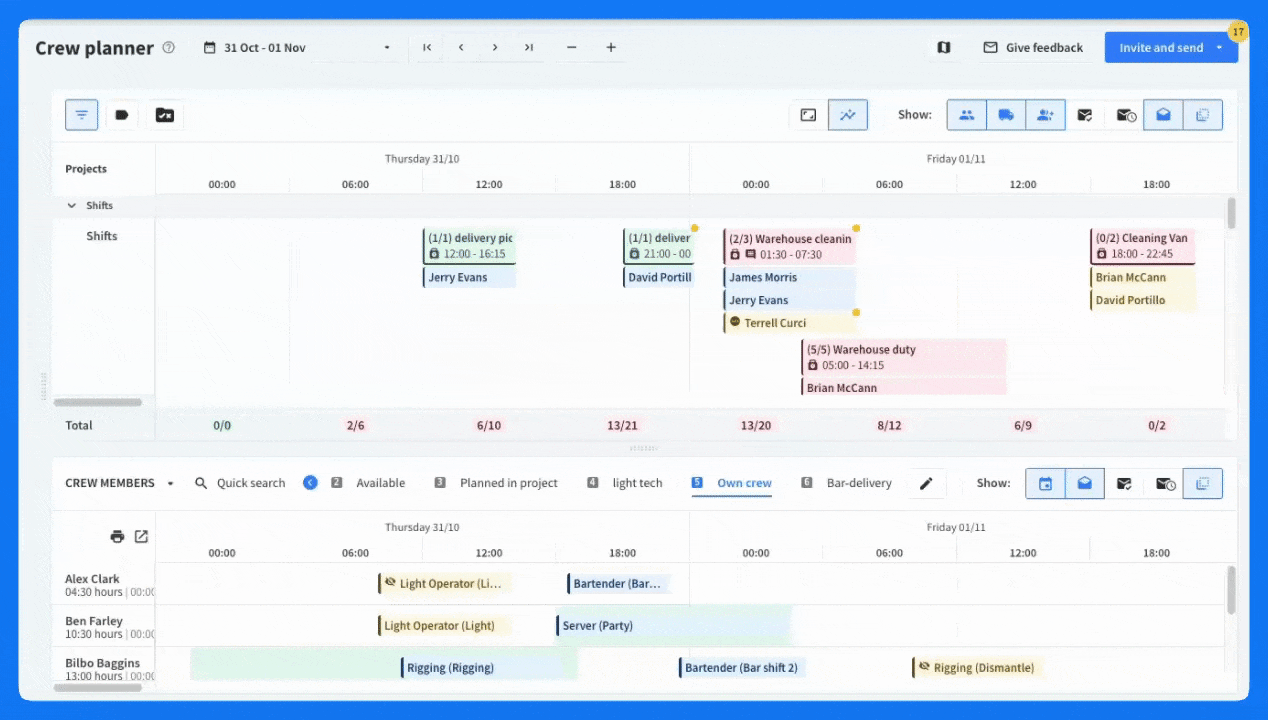
Task: Open CREW MEMBERS dropdown
Action: [119, 483]
